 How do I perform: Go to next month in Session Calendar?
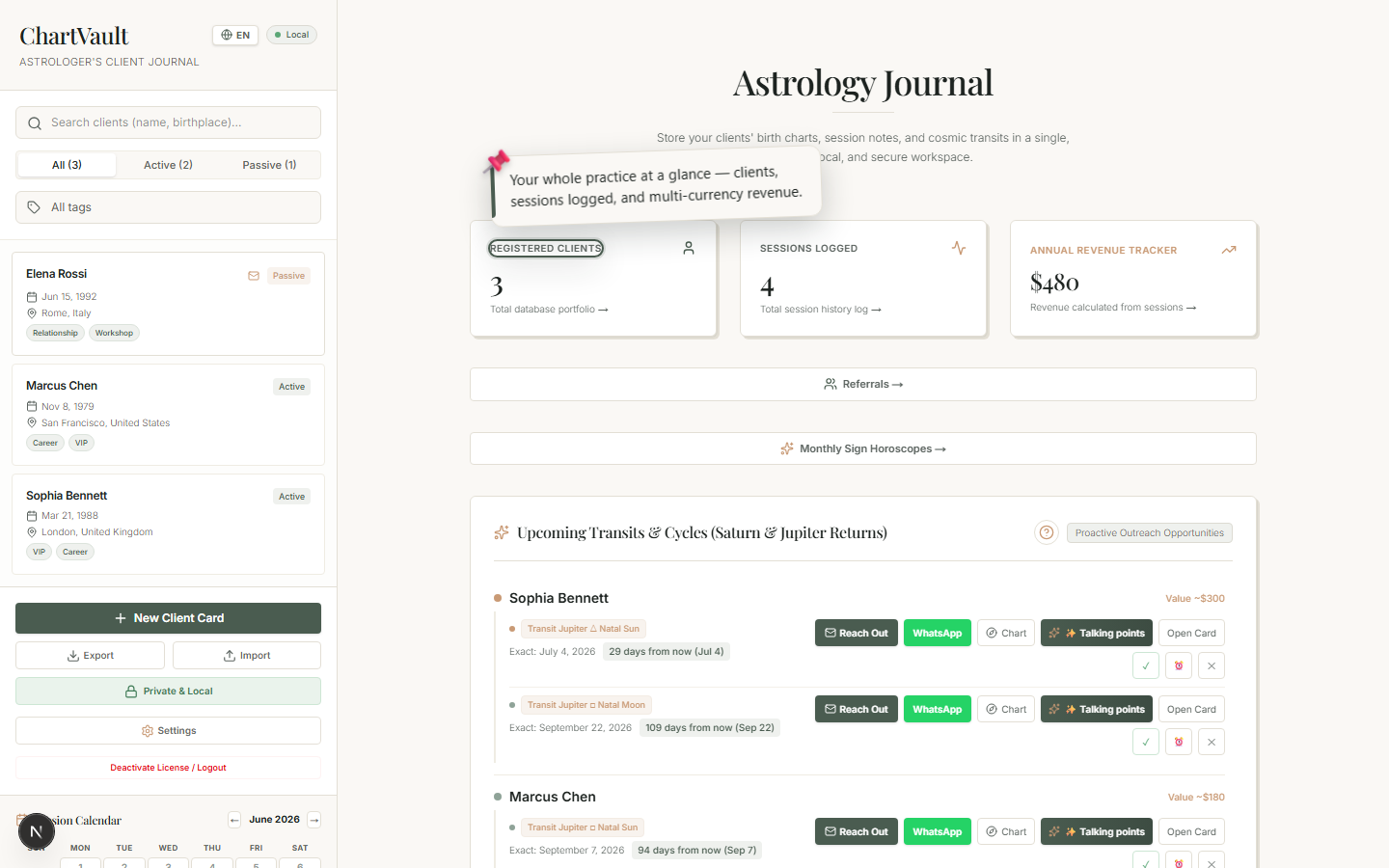point(314,820)
